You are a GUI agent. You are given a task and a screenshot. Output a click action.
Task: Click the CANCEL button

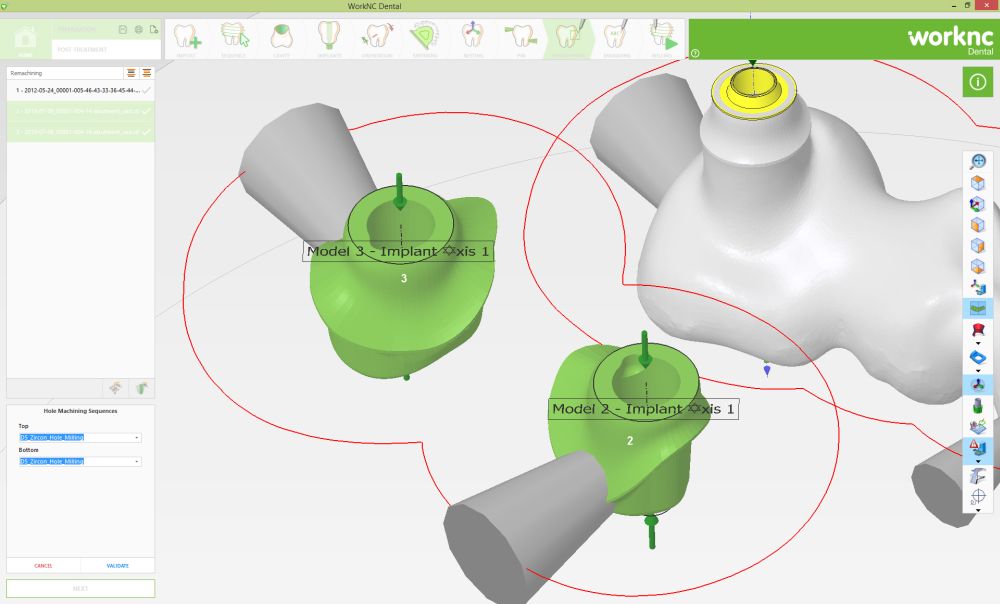[43, 566]
